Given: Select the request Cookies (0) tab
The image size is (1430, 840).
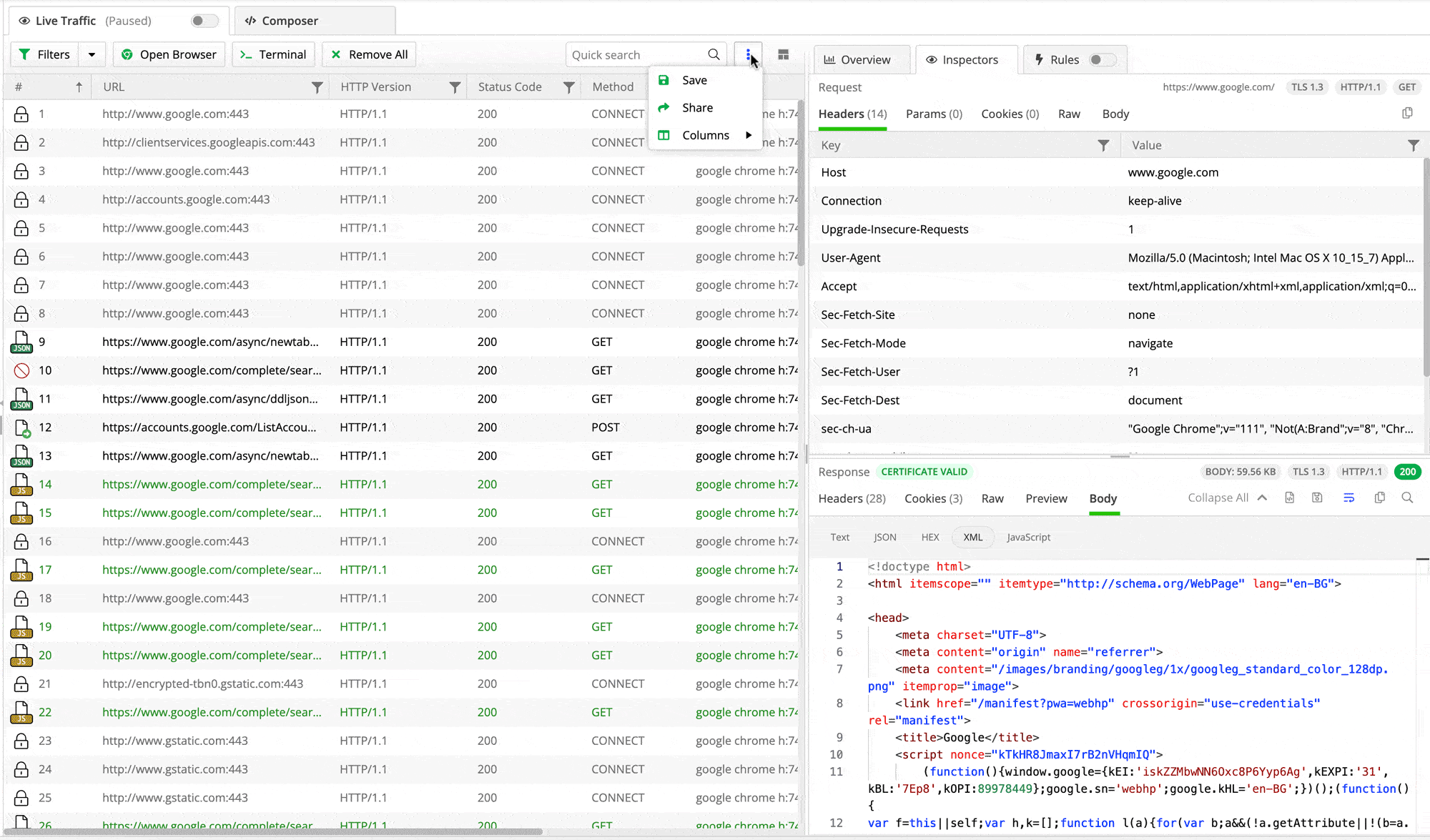Looking at the screenshot, I should tap(1010, 114).
